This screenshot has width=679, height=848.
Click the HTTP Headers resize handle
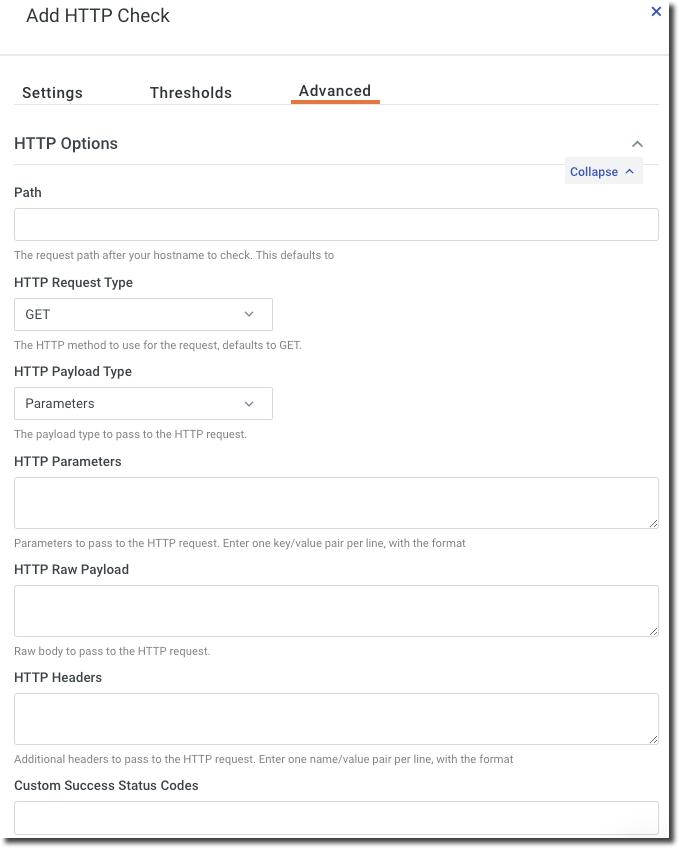(653, 739)
